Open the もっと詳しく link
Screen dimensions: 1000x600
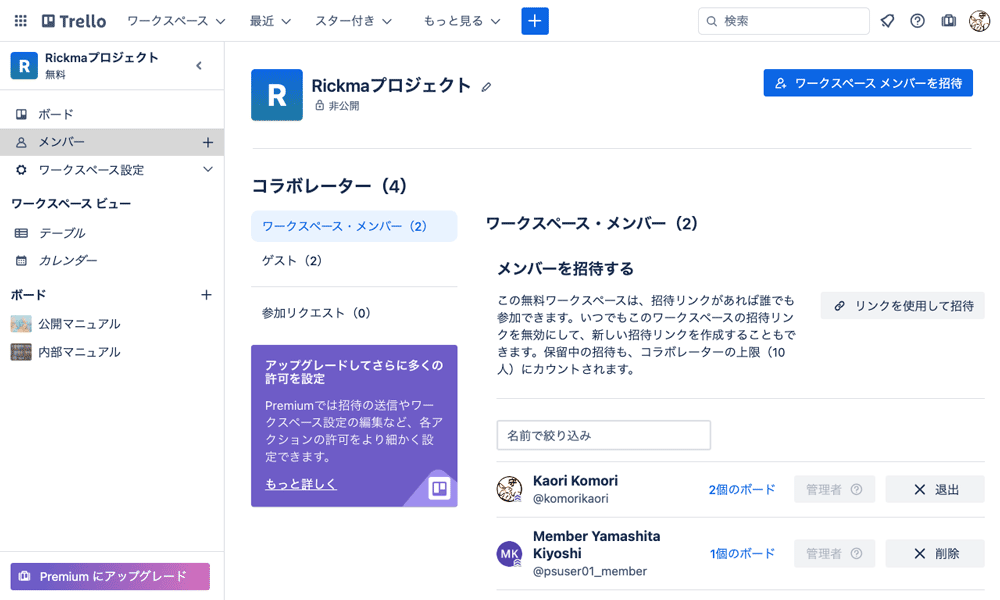(x=300, y=484)
